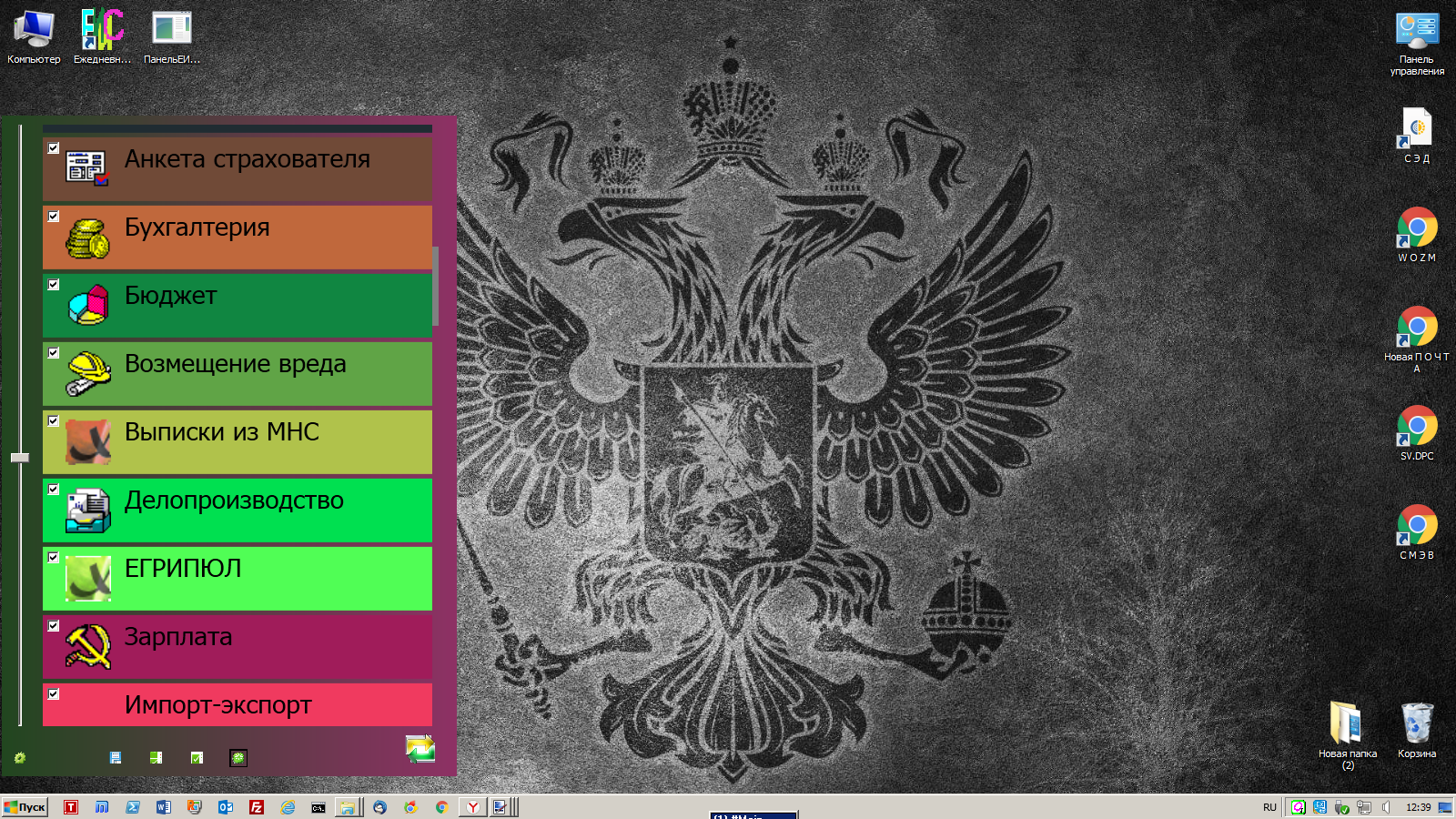Select the Импорт-экспорт label text
The image size is (1456, 819).
pos(218,705)
